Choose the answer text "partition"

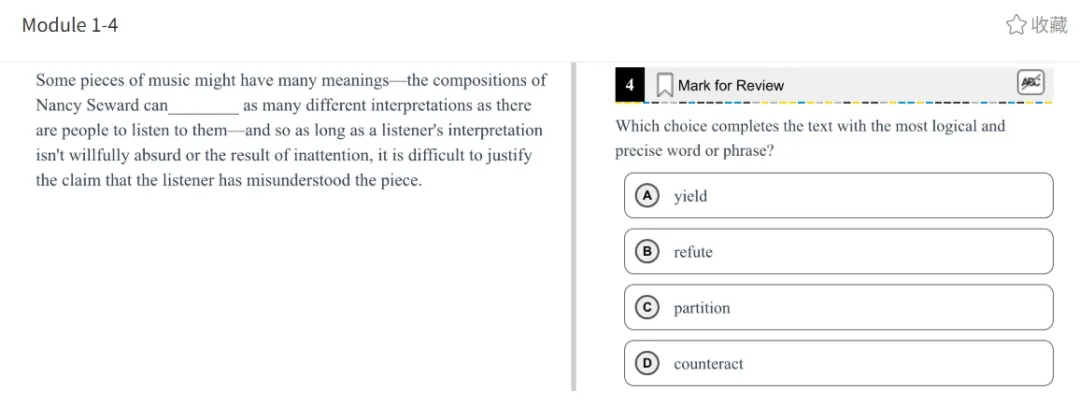(x=702, y=308)
